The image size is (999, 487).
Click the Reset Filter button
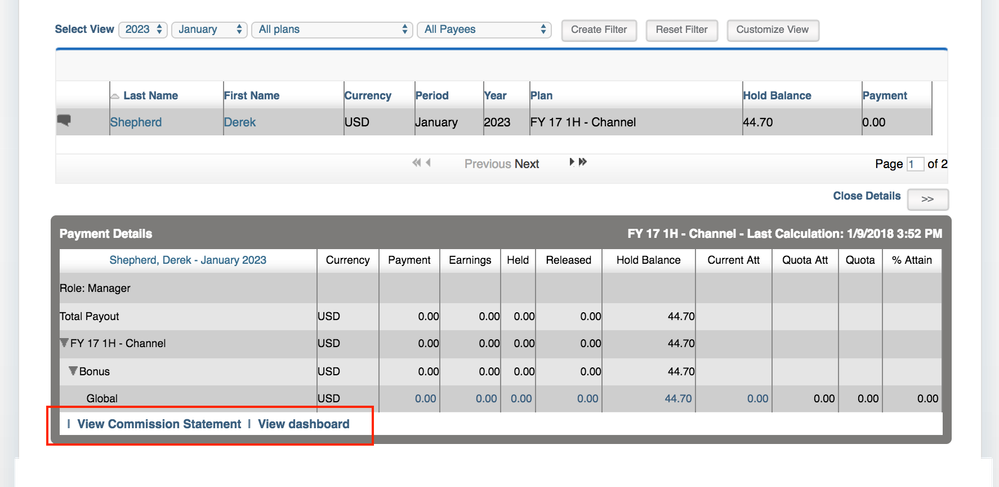tap(682, 30)
